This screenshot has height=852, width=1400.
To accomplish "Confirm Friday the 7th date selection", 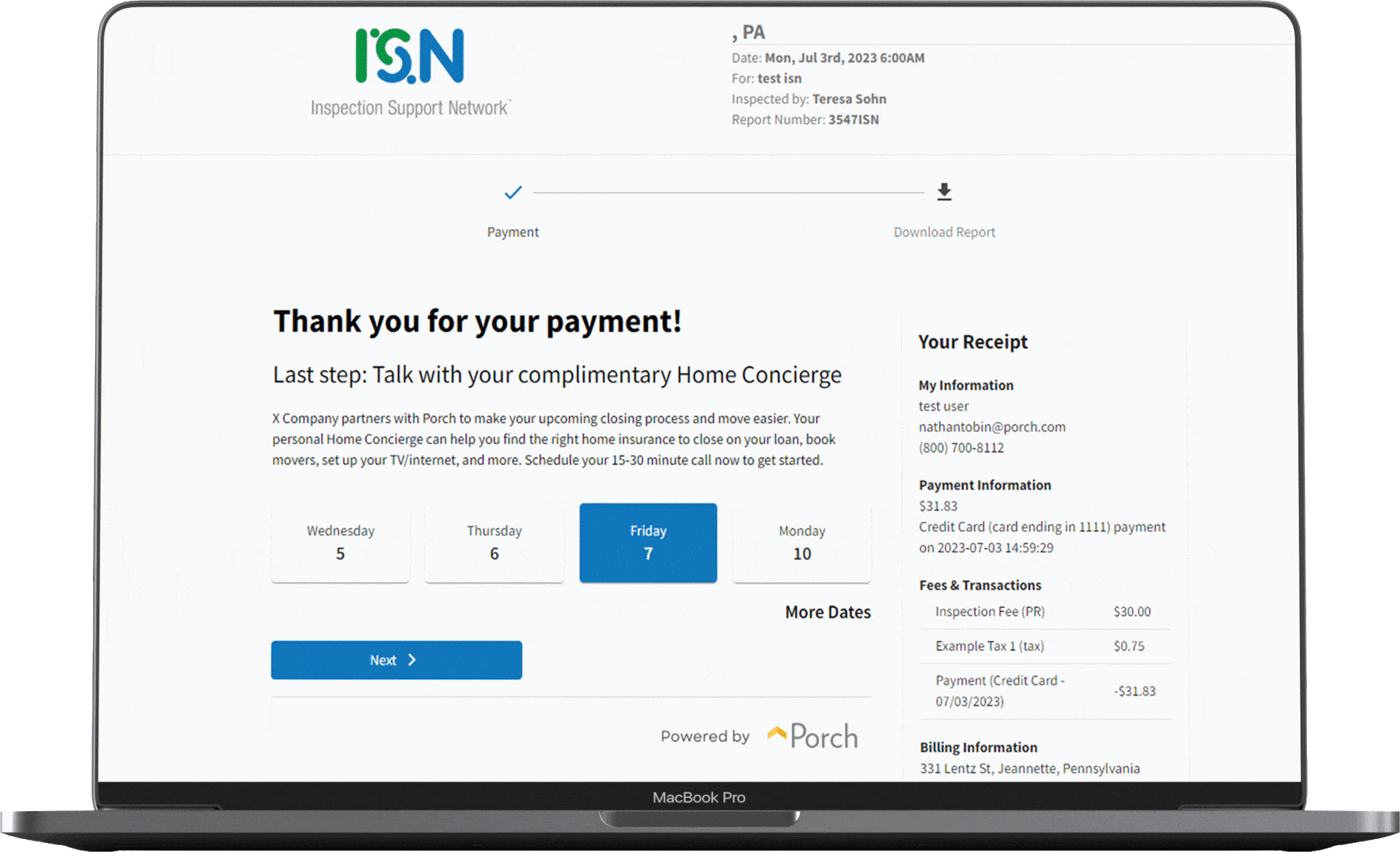I will (x=648, y=542).
